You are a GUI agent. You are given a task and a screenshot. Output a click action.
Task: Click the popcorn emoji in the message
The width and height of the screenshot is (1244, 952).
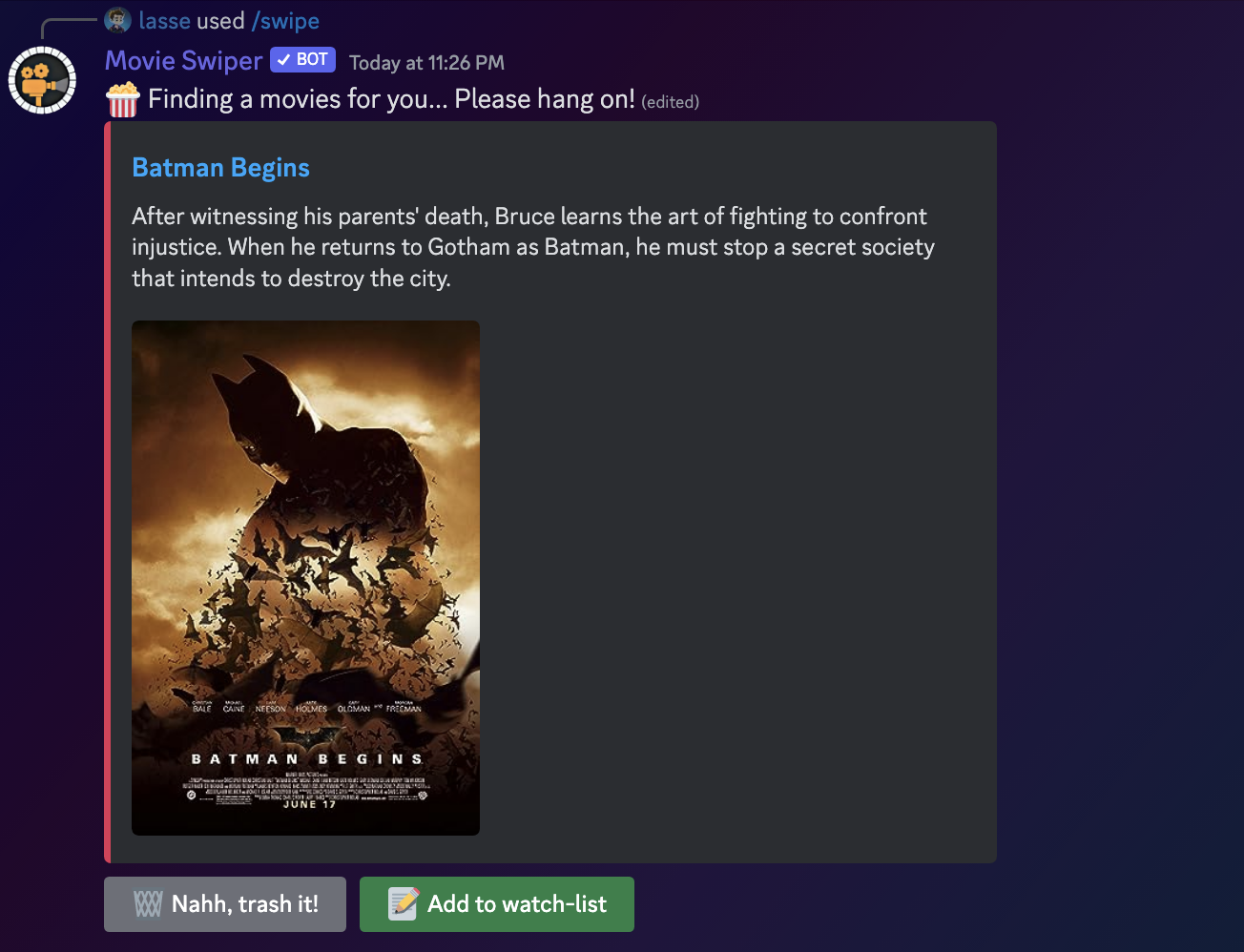click(123, 100)
